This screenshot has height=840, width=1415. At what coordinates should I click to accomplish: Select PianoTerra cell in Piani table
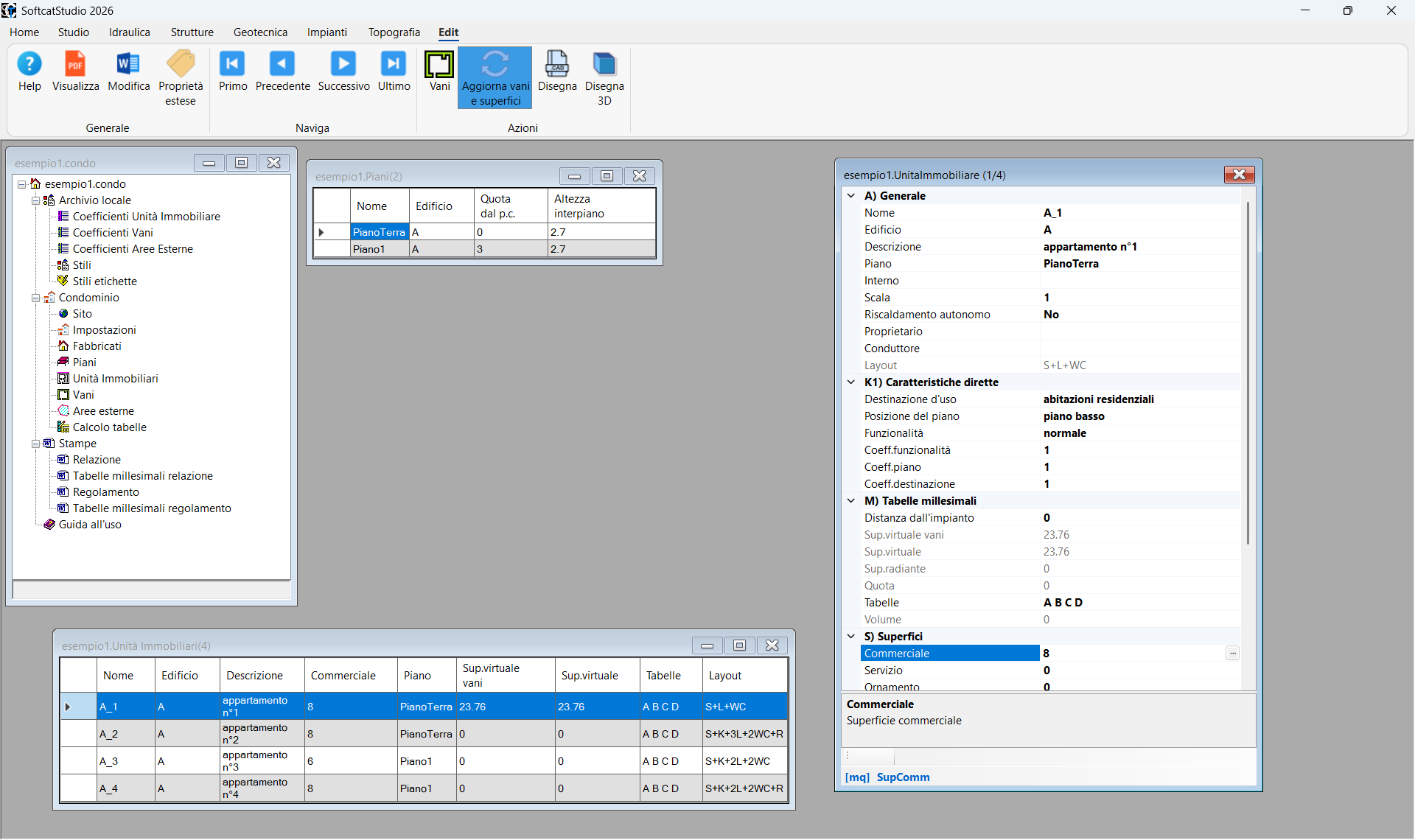point(380,232)
